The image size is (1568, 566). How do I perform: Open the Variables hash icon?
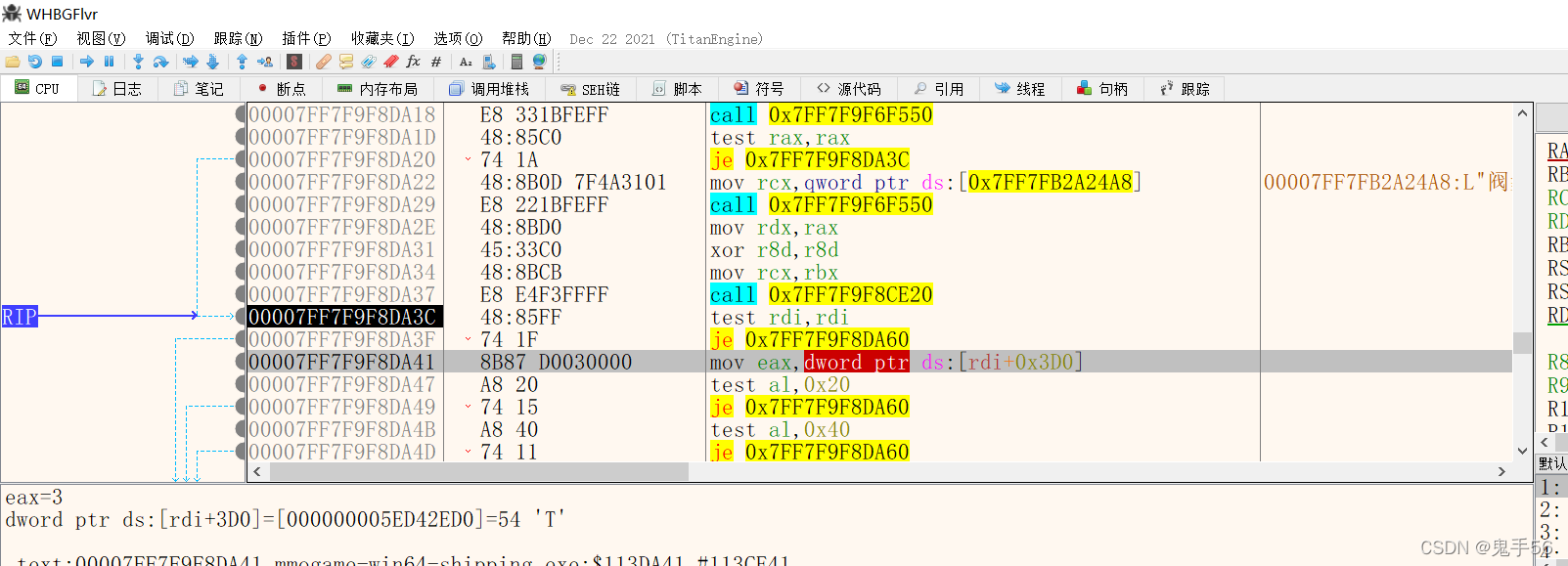click(x=436, y=62)
